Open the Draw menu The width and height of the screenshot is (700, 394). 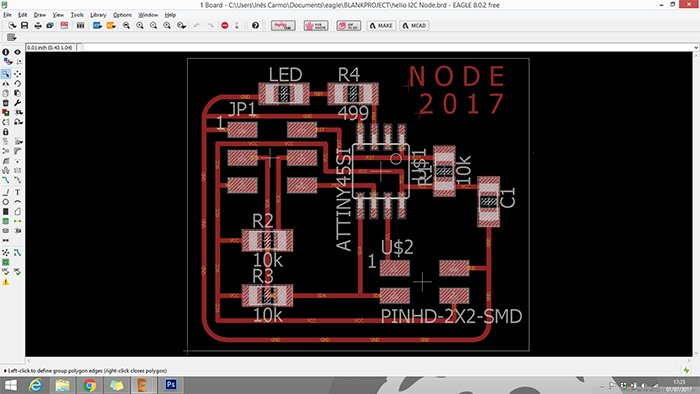40,15
